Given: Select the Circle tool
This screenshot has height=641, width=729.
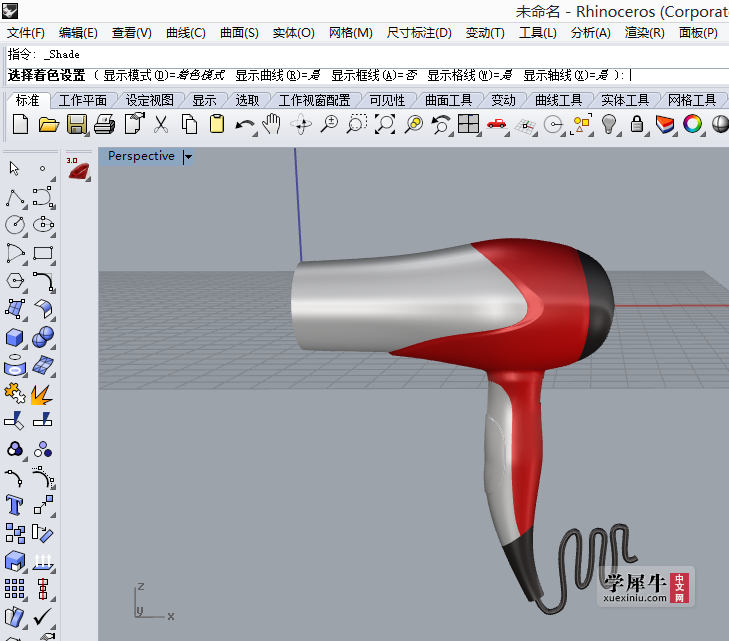Looking at the screenshot, I should [x=15, y=225].
